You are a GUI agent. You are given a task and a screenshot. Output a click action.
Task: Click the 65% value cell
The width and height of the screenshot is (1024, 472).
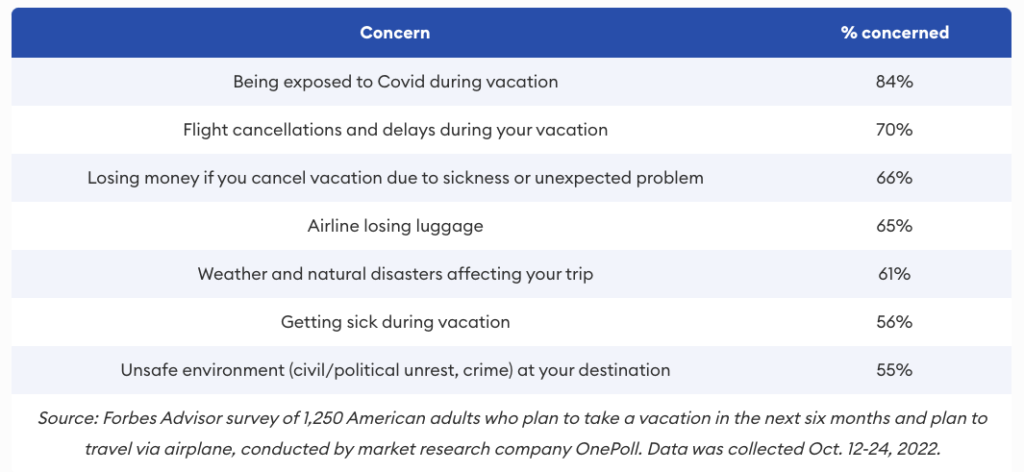pos(894,226)
